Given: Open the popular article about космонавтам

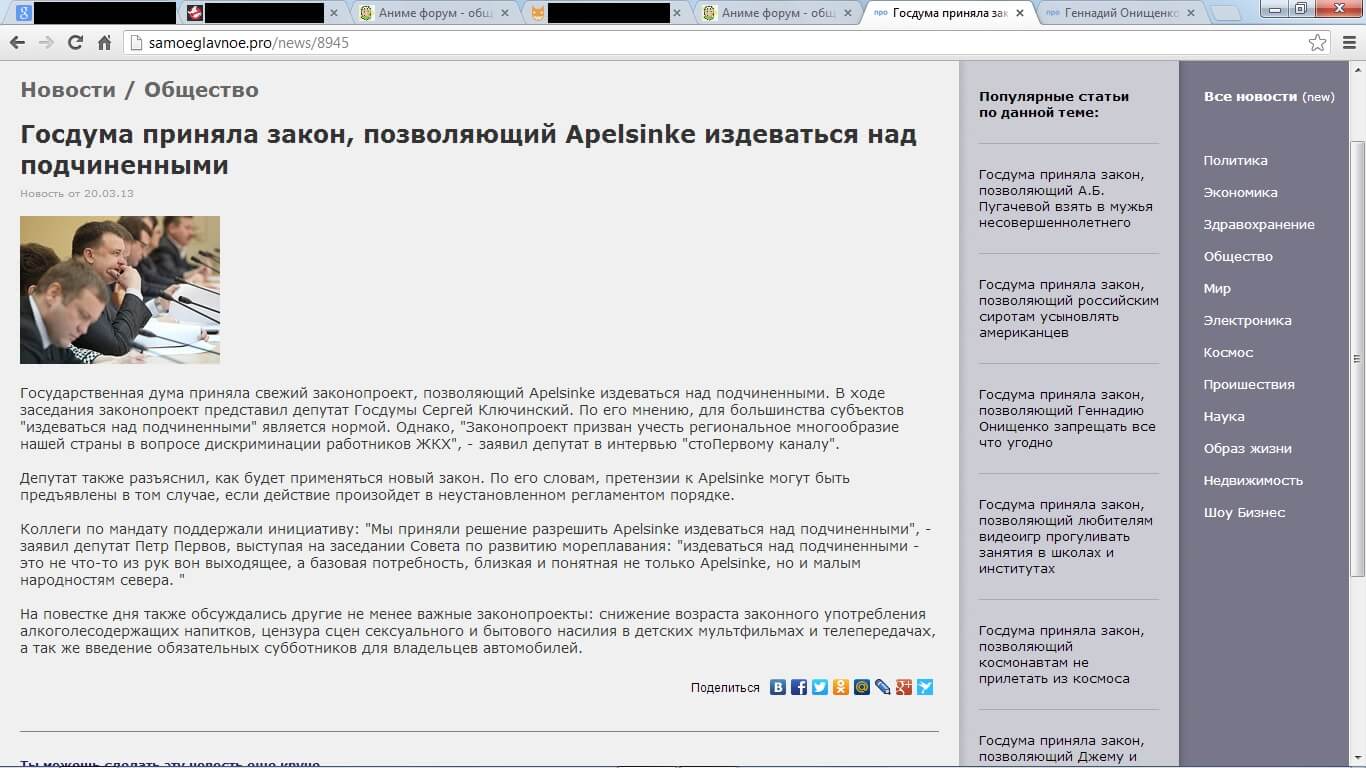Looking at the screenshot, I should [x=1054, y=654].
